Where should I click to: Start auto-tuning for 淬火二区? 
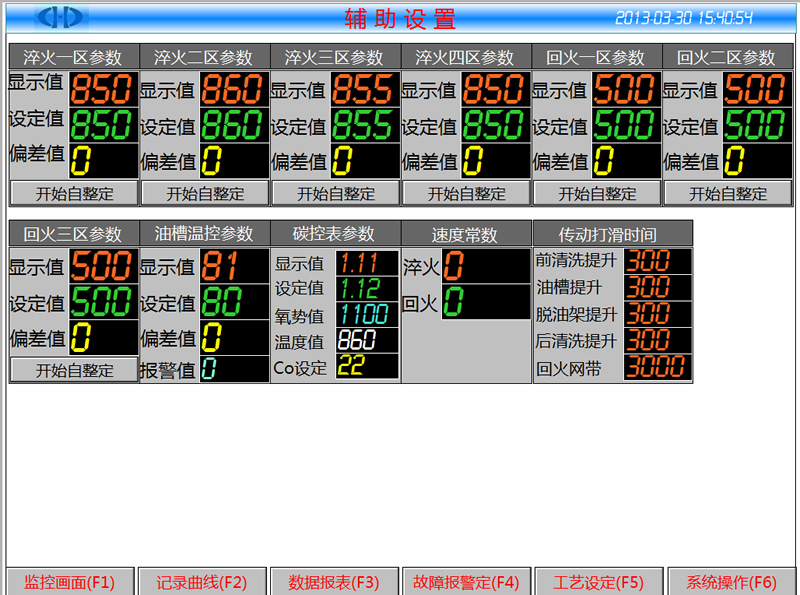205,193
